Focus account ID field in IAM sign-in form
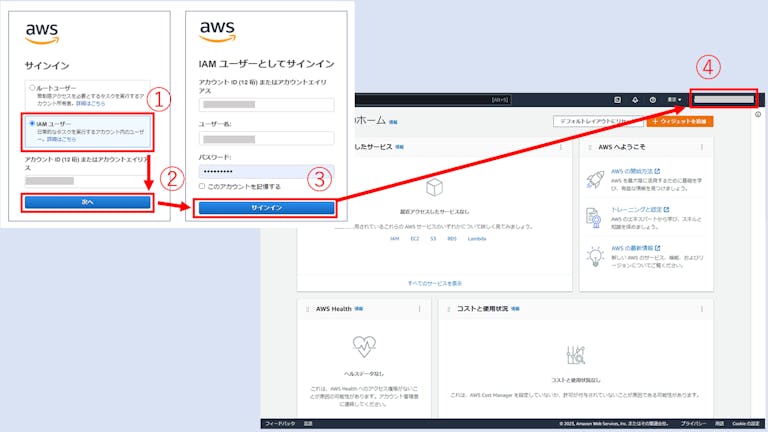The image size is (768, 432). 266,104
